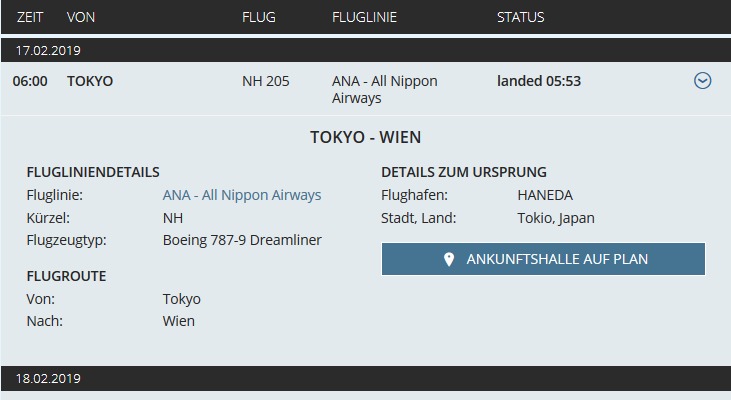
Task: Click the 18.02.2019 date bar
Action: 366,379
